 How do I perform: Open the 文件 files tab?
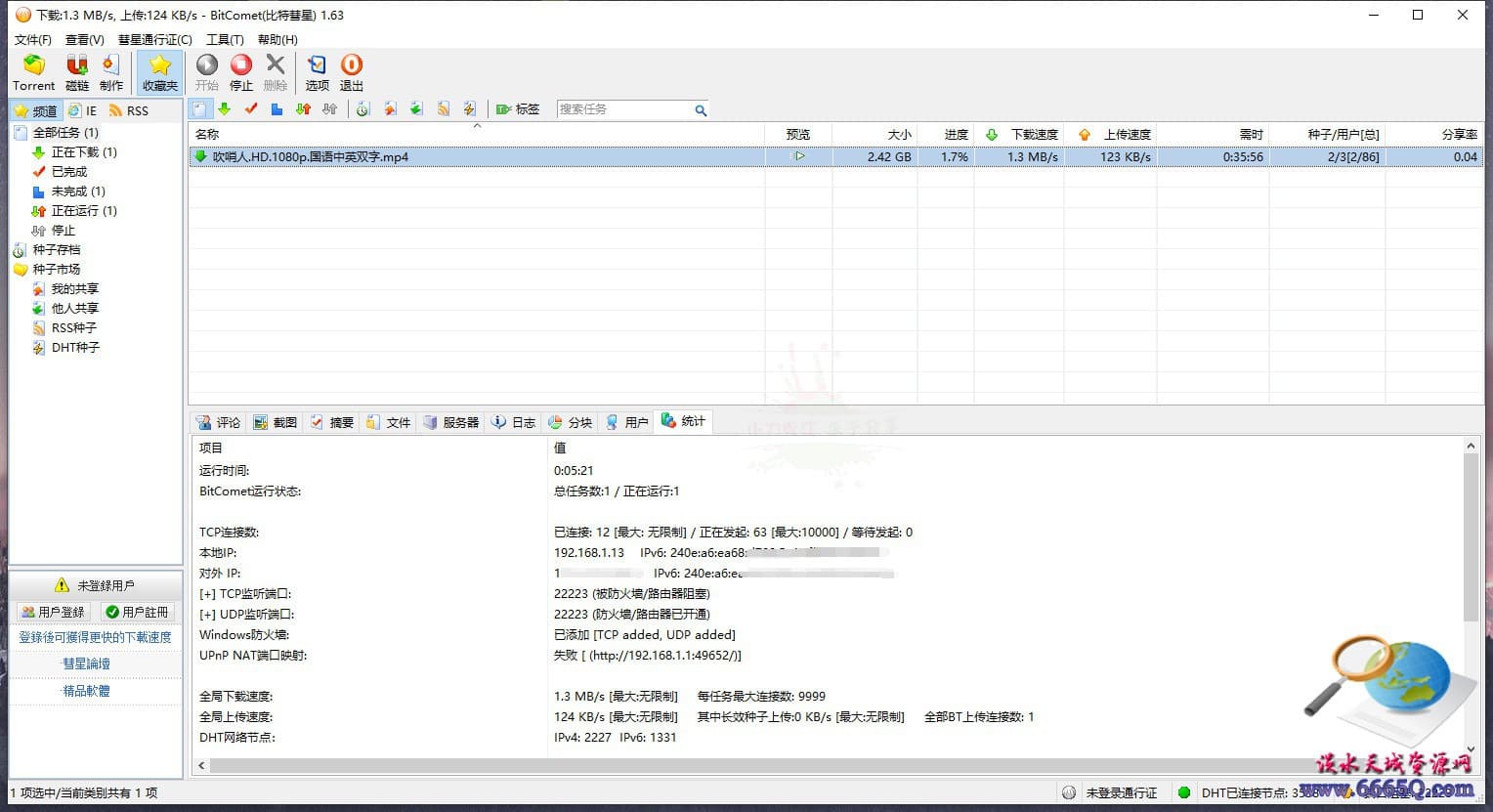point(388,422)
